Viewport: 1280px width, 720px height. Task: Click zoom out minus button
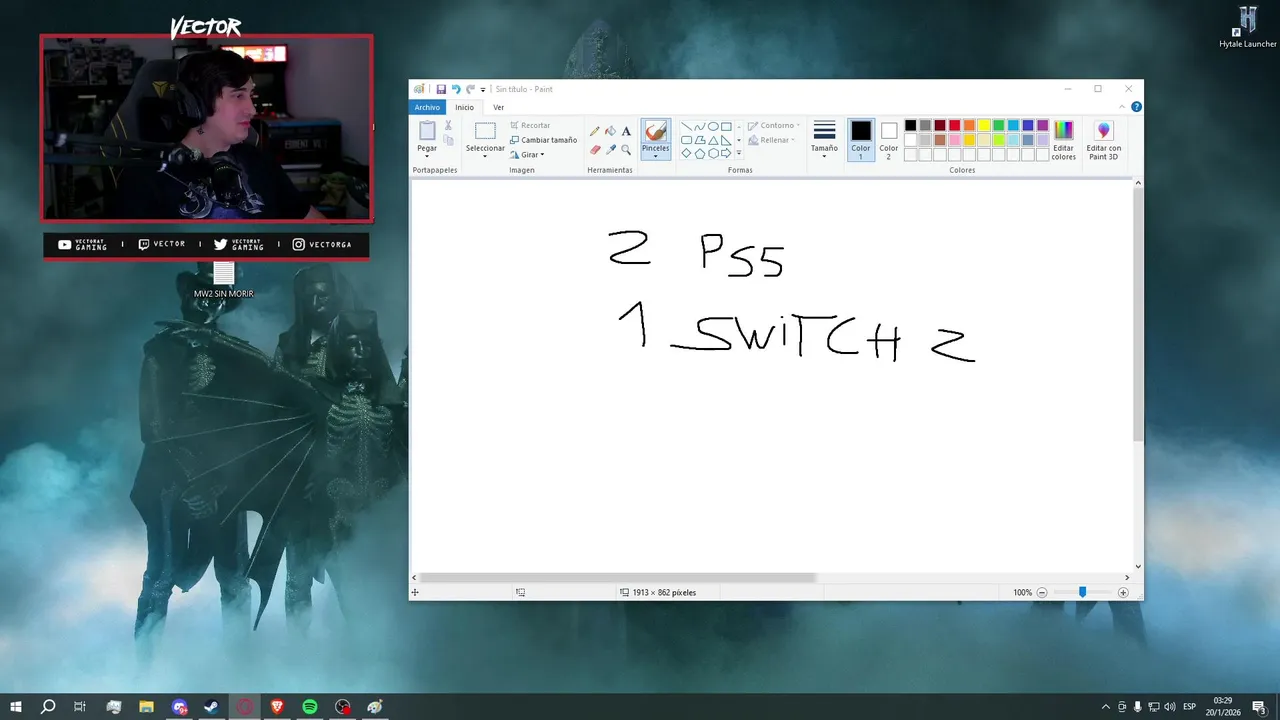click(1041, 593)
